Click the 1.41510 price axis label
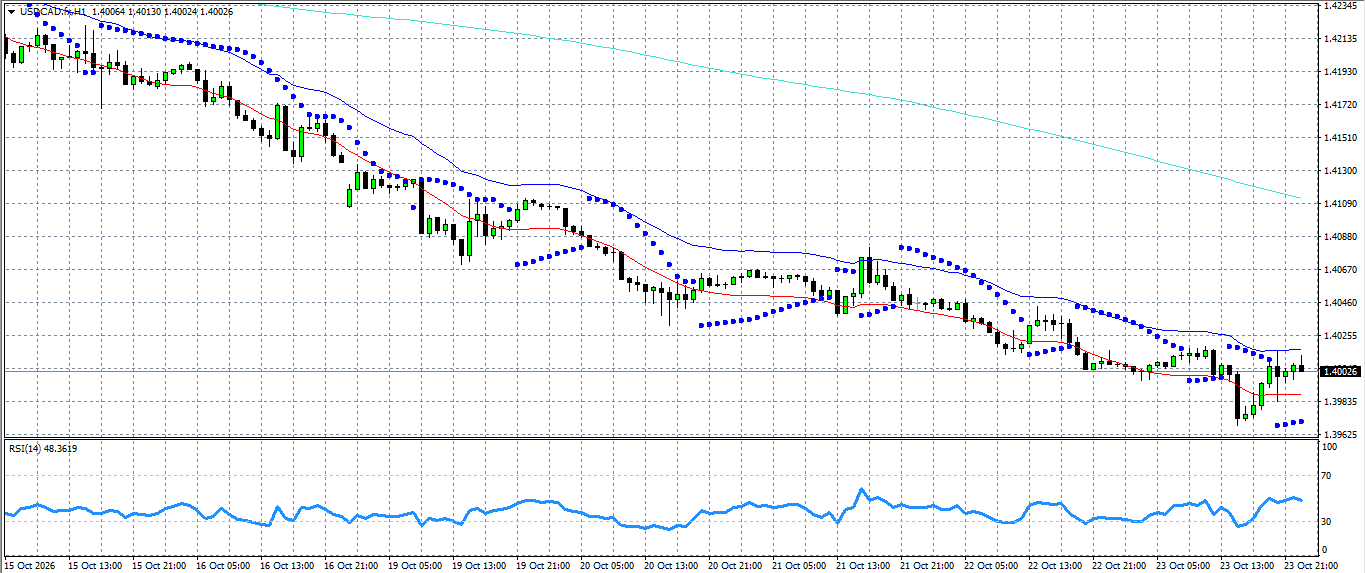1365x573 pixels. click(x=1339, y=138)
